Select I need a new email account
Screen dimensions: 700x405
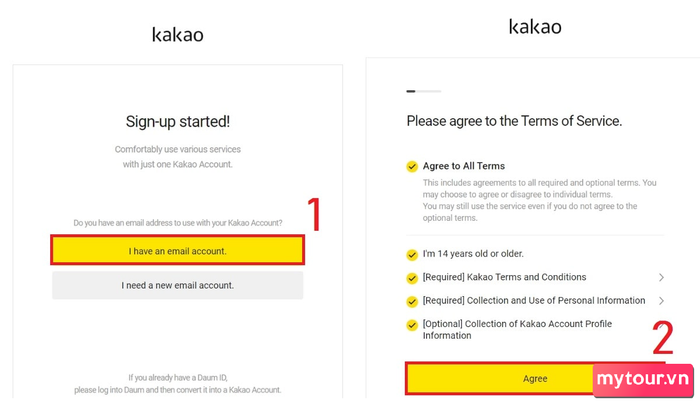coord(177,285)
